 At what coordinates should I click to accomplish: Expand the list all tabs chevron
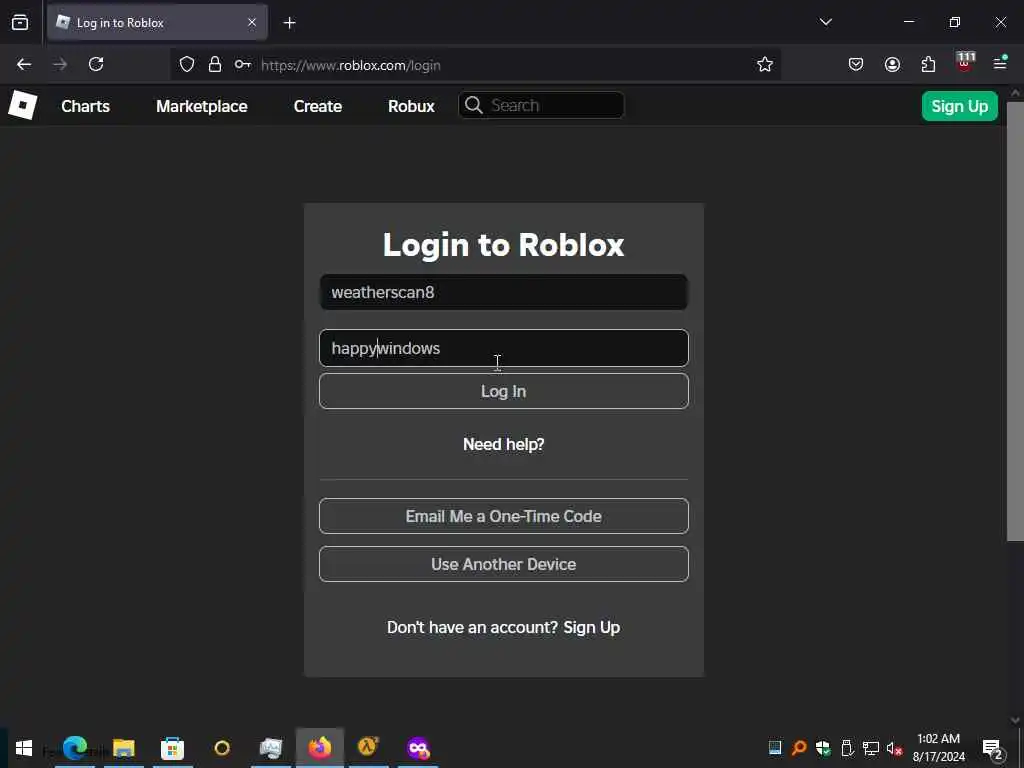[x=825, y=22]
